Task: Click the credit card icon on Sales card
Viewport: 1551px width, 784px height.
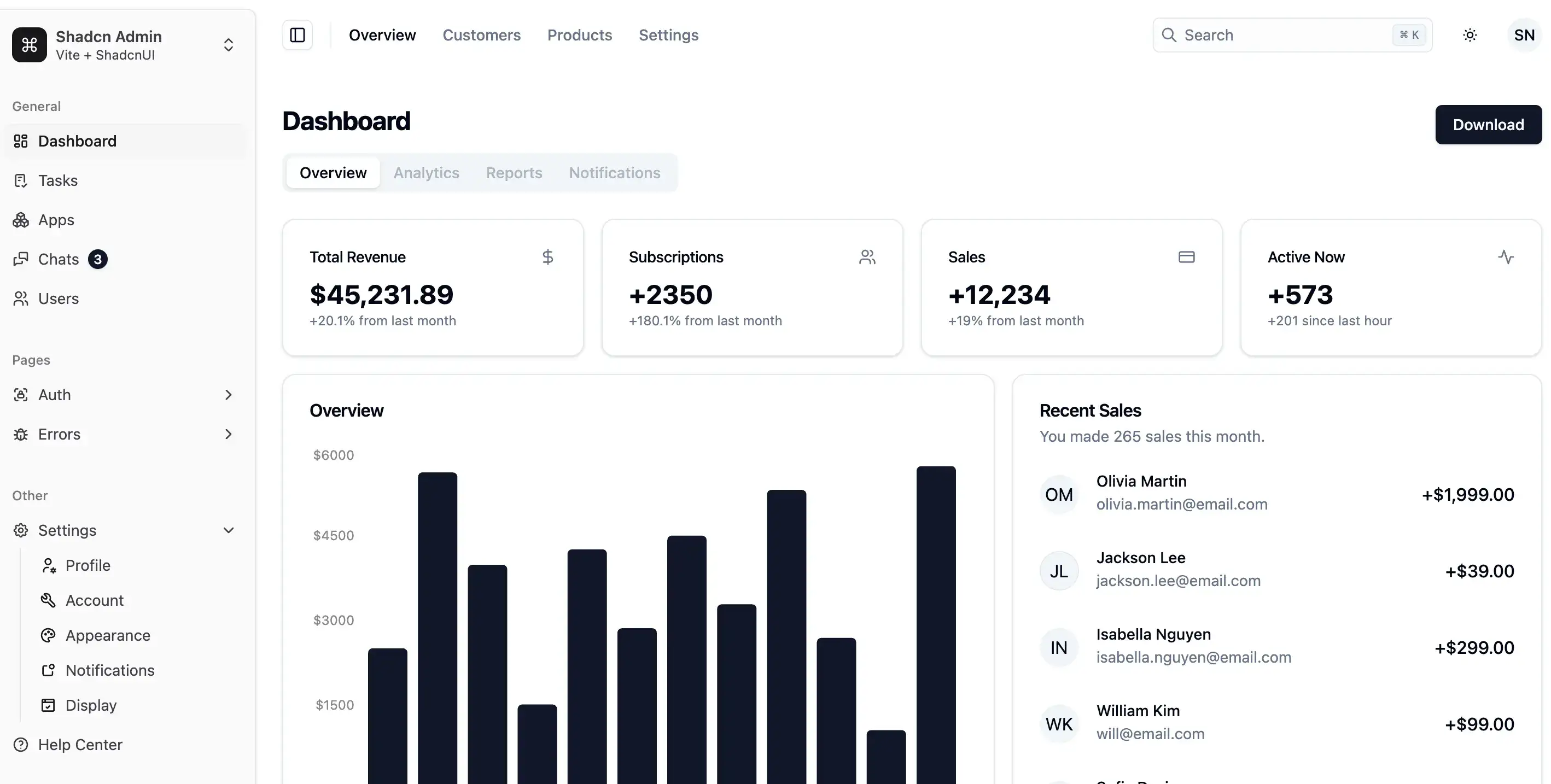Action: [x=1186, y=257]
